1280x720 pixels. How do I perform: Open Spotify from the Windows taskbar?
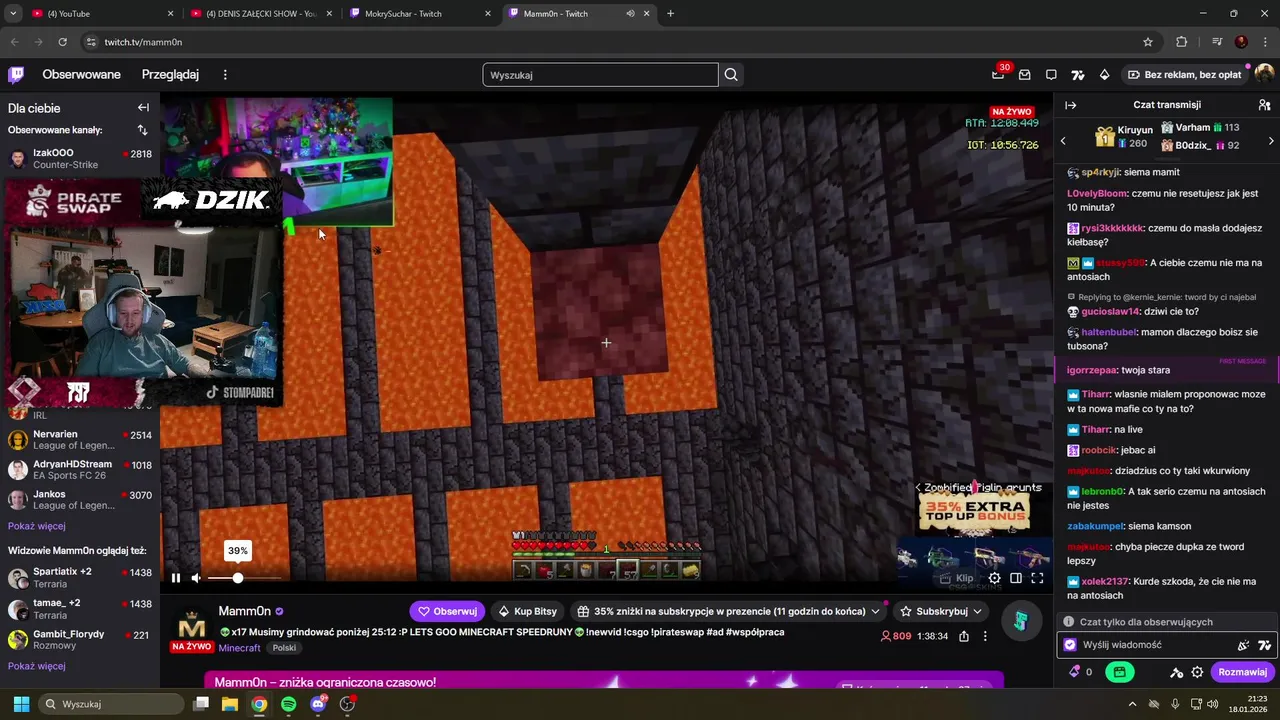(x=288, y=704)
